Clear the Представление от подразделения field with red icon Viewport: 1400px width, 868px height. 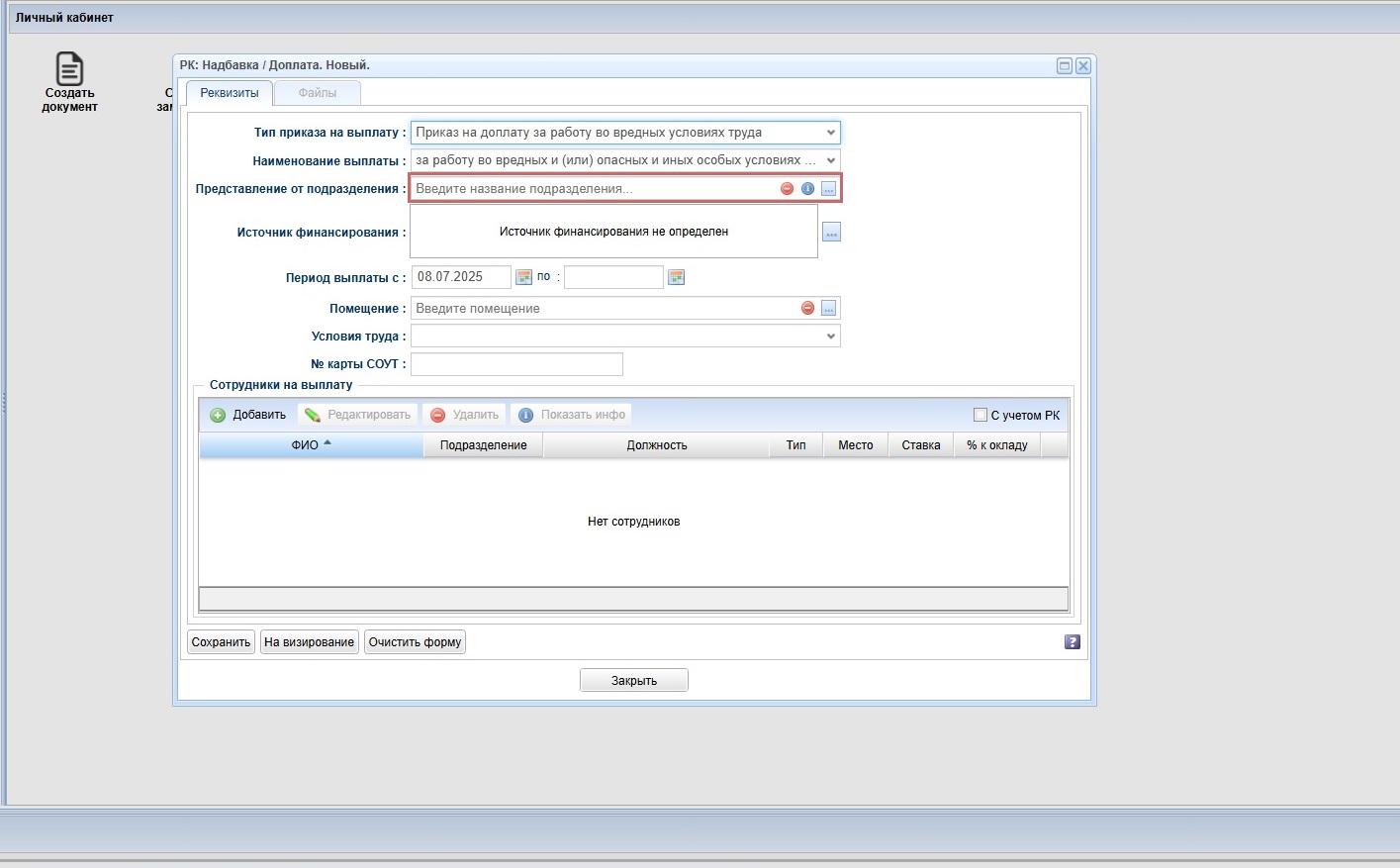(x=787, y=189)
